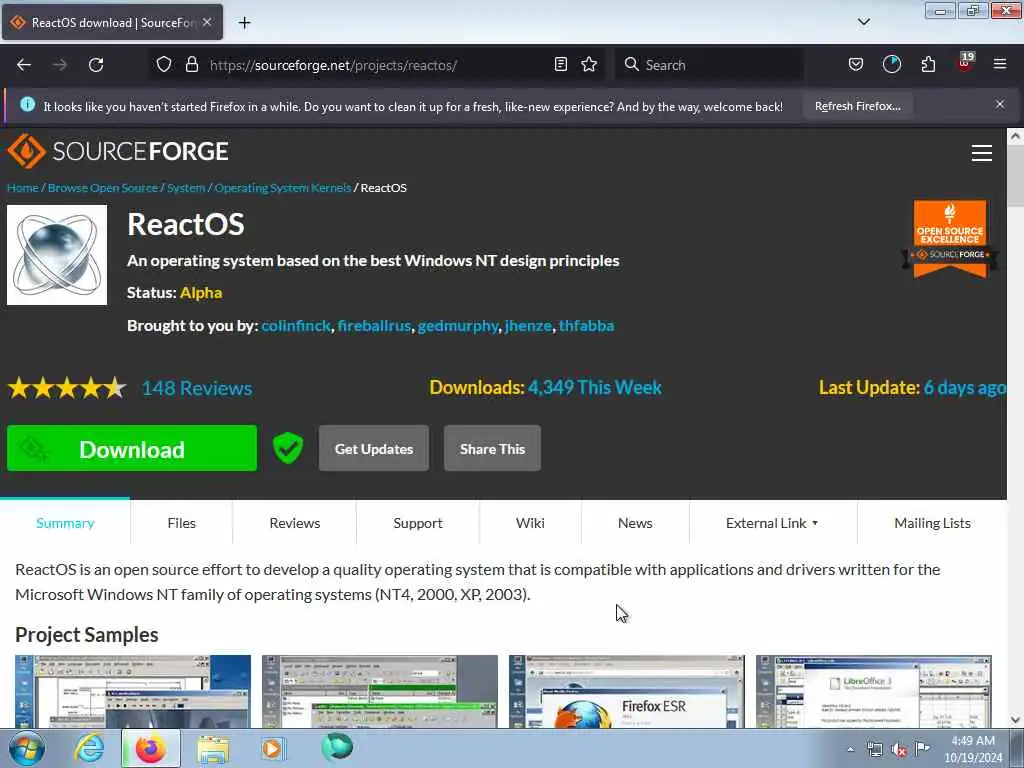The image size is (1024, 768).
Task: Click the SourceForge logo
Action: coord(118,151)
